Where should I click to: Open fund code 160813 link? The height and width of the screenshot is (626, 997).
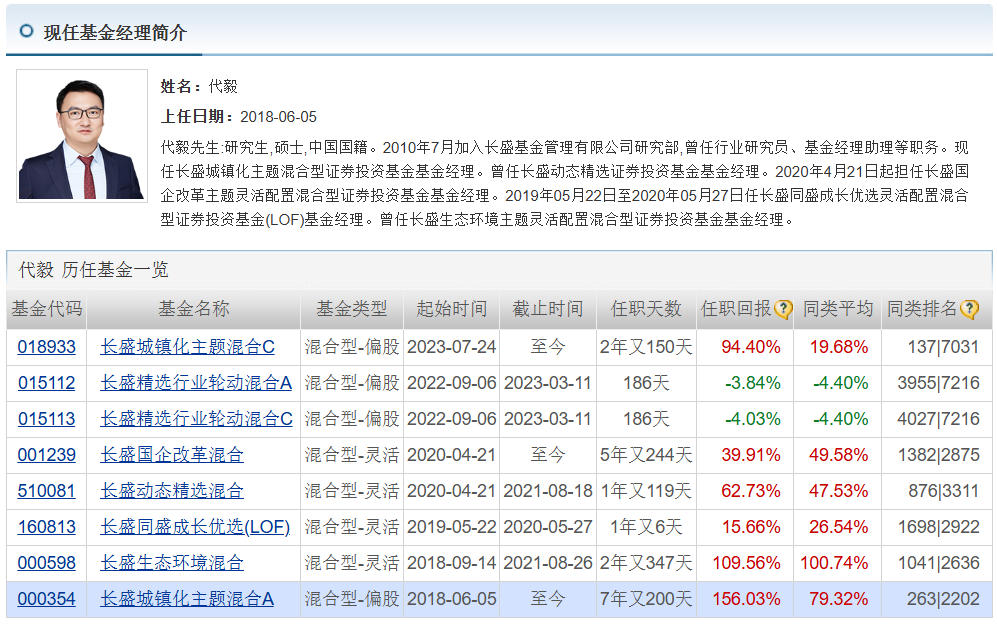[x=46, y=527]
